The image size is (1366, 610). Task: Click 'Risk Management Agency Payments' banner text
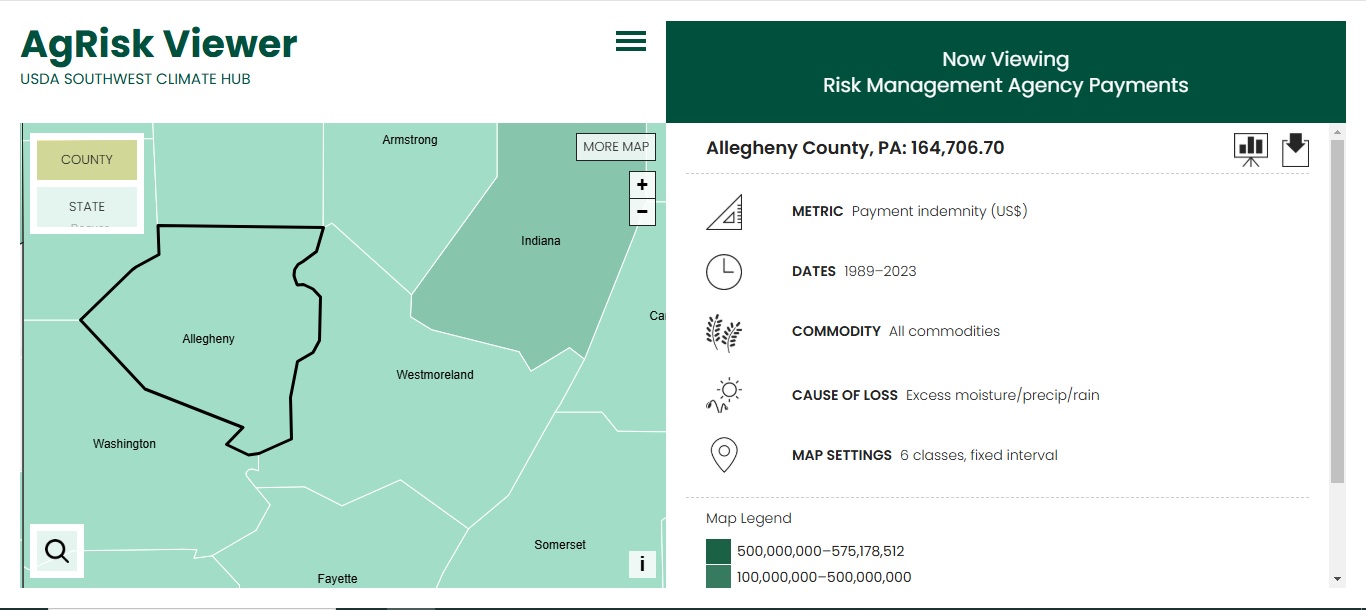pos(1006,85)
